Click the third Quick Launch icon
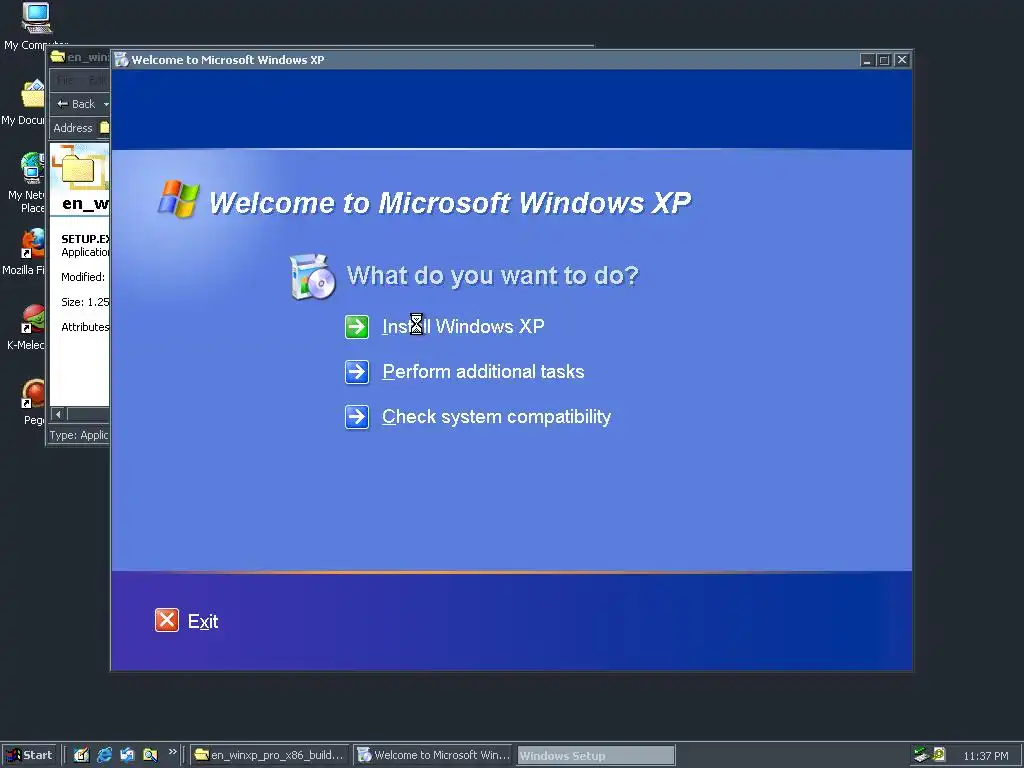 click(127, 755)
